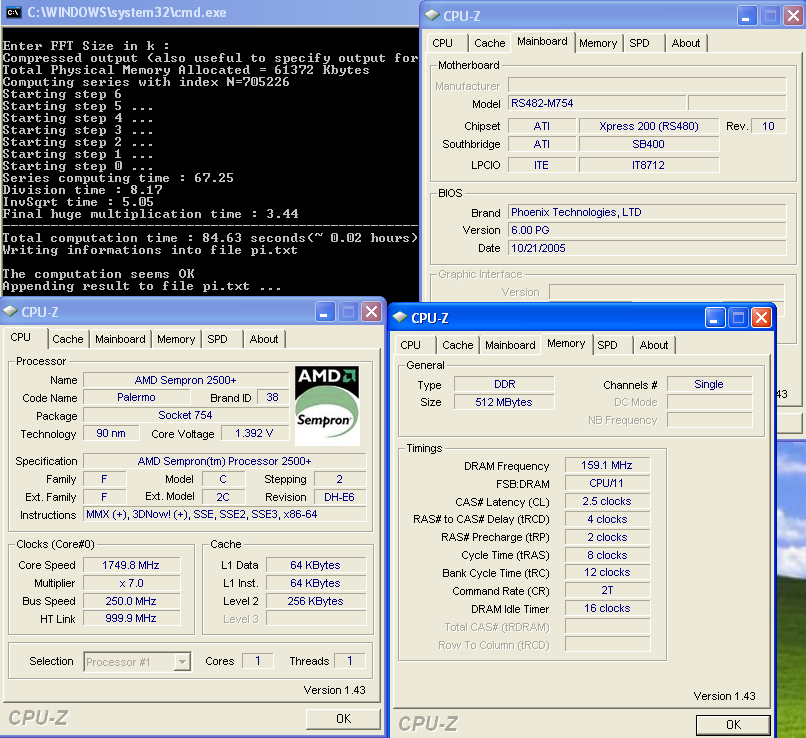Go to About tab in Memory window
This screenshot has height=738, width=806.
654,345
